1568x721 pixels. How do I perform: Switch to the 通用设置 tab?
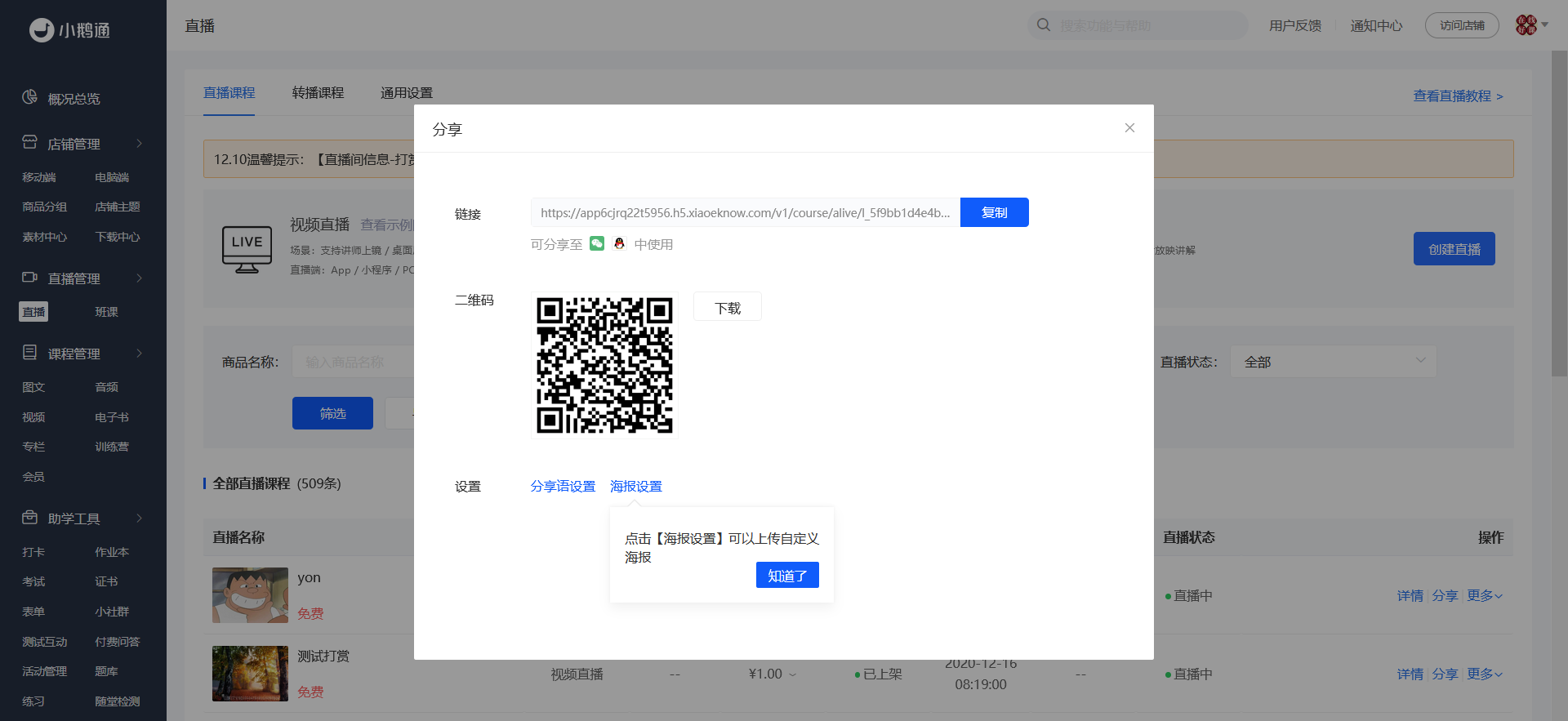(x=407, y=93)
